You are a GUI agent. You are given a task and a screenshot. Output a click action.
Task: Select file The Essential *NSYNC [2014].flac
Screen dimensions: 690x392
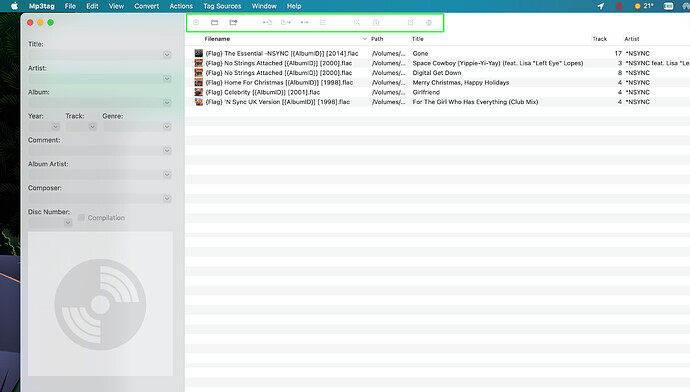282,53
